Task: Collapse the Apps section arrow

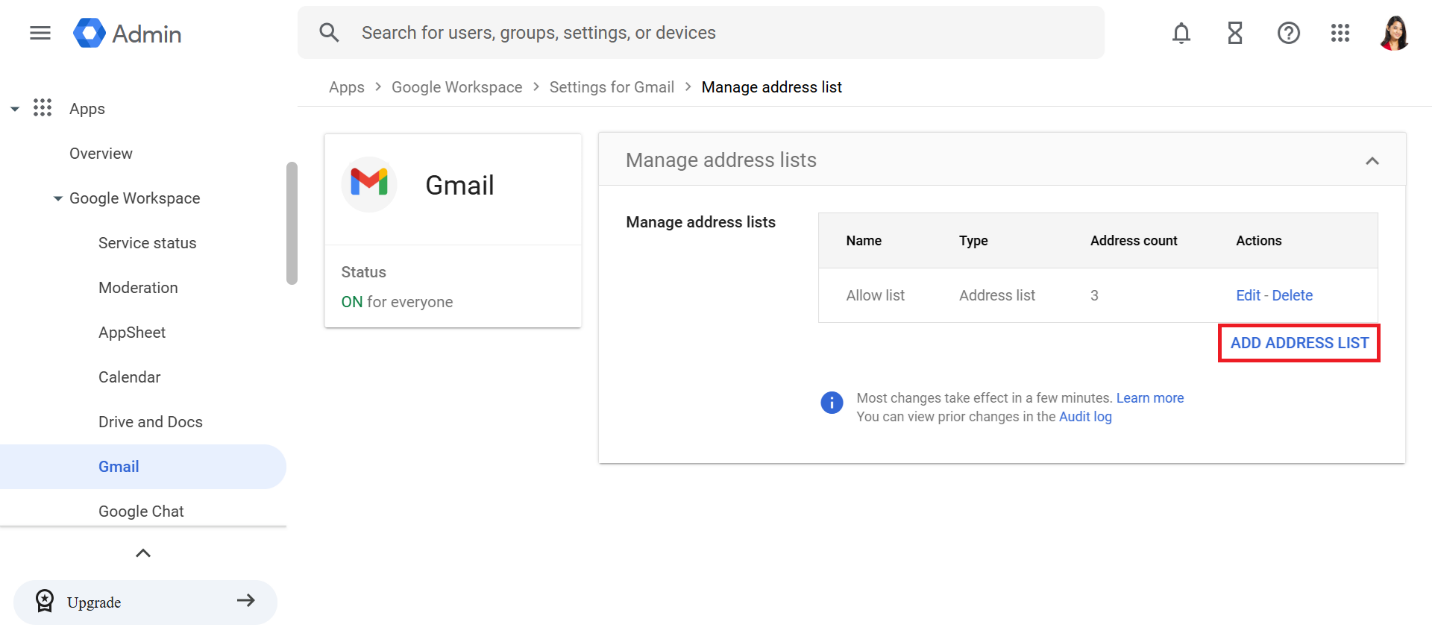Action: pyautogui.click(x=14, y=109)
